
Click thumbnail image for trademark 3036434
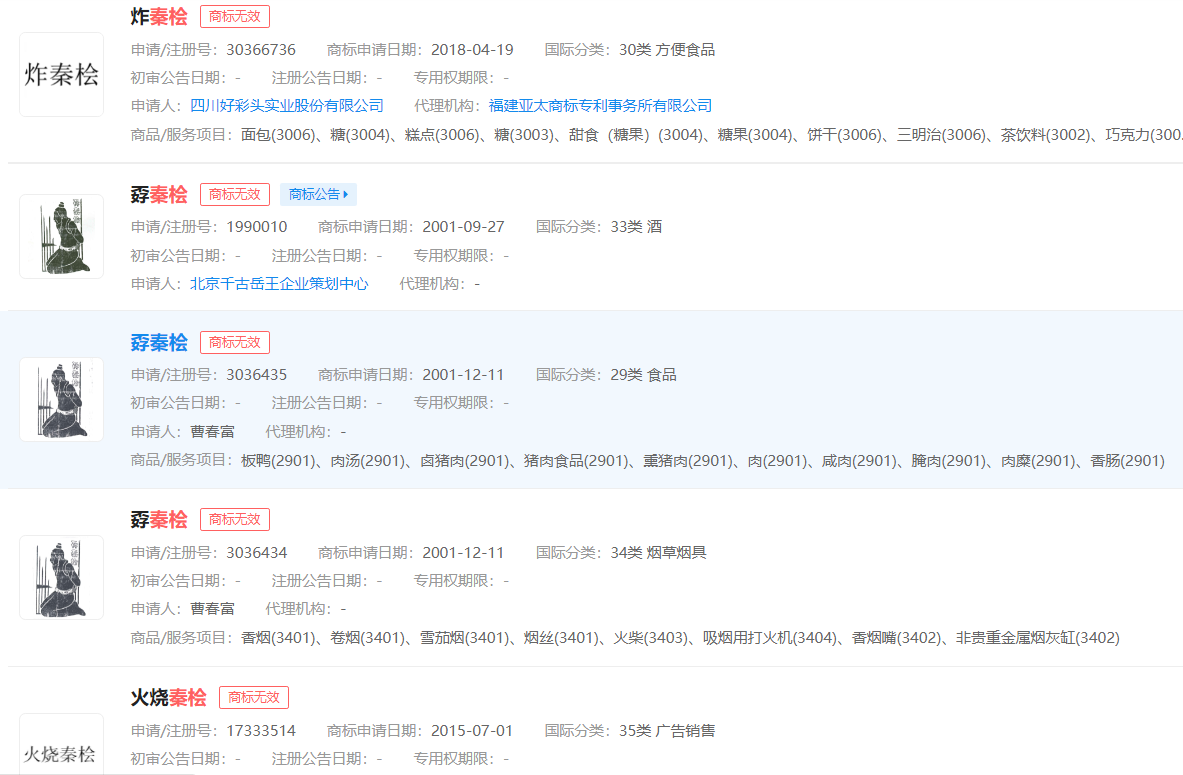[x=61, y=577]
